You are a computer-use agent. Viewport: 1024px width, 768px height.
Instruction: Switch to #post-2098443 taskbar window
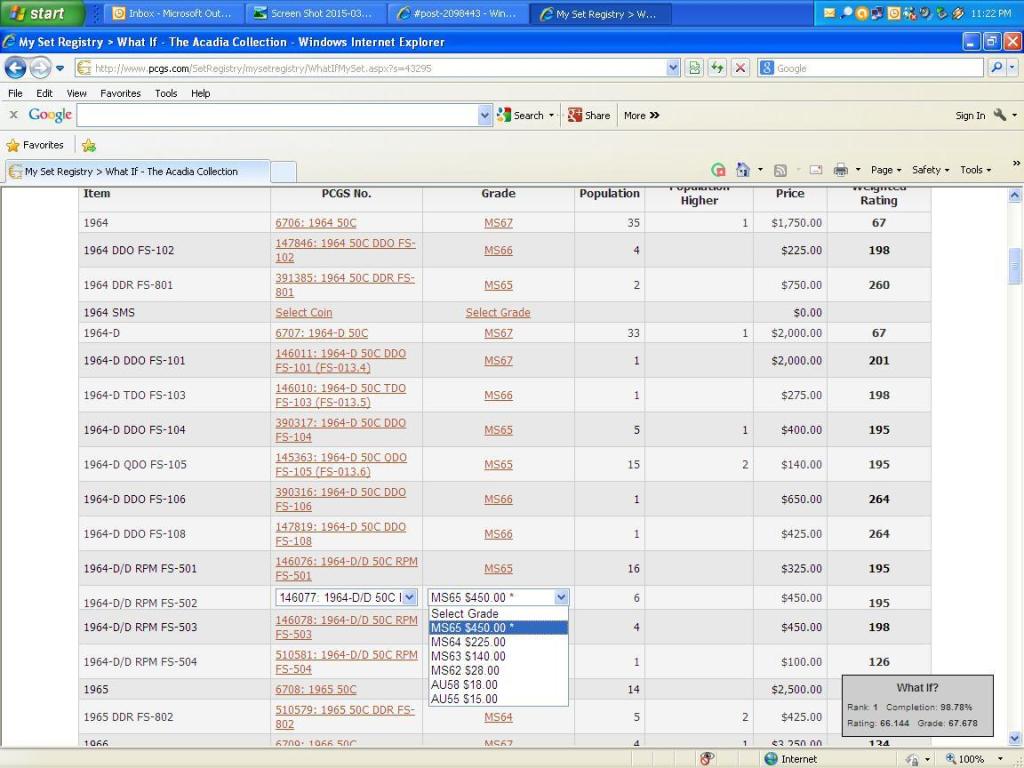pyautogui.click(x=457, y=13)
